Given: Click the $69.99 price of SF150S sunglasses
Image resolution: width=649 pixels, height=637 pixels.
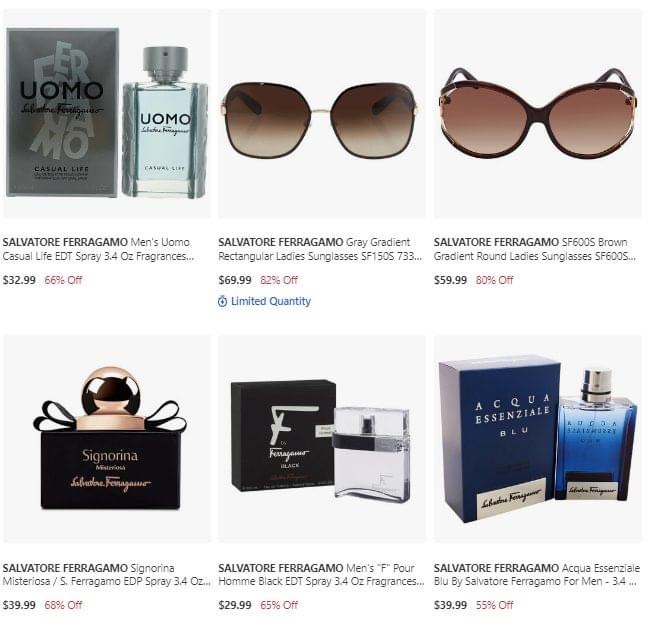Looking at the screenshot, I should (235, 280).
